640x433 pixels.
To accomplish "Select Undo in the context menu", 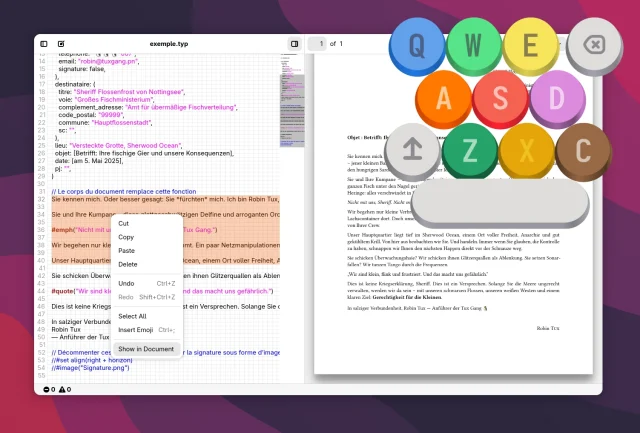I will pos(127,283).
